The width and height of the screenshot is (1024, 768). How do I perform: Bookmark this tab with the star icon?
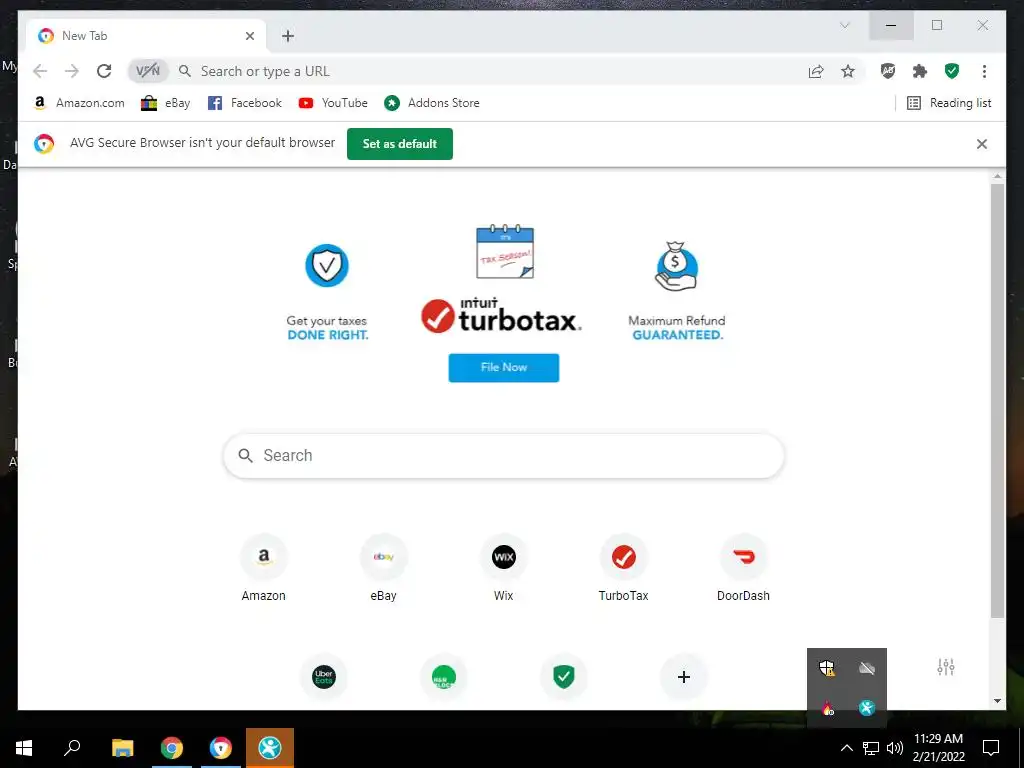[x=848, y=71]
